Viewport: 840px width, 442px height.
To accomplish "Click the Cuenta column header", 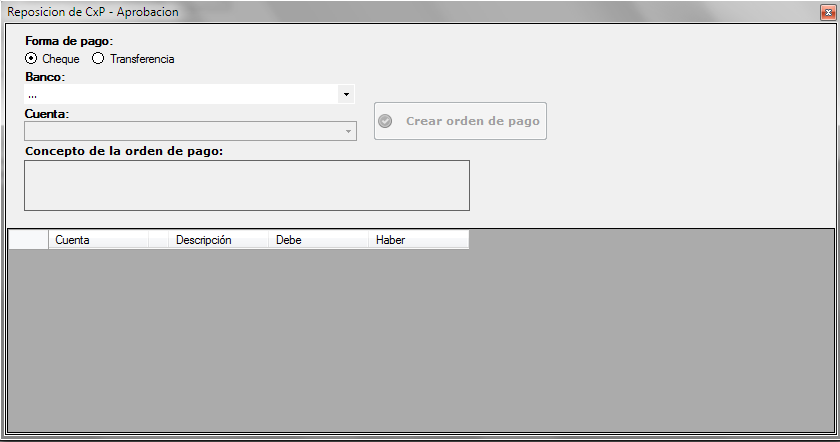I will click(x=99, y=240).
